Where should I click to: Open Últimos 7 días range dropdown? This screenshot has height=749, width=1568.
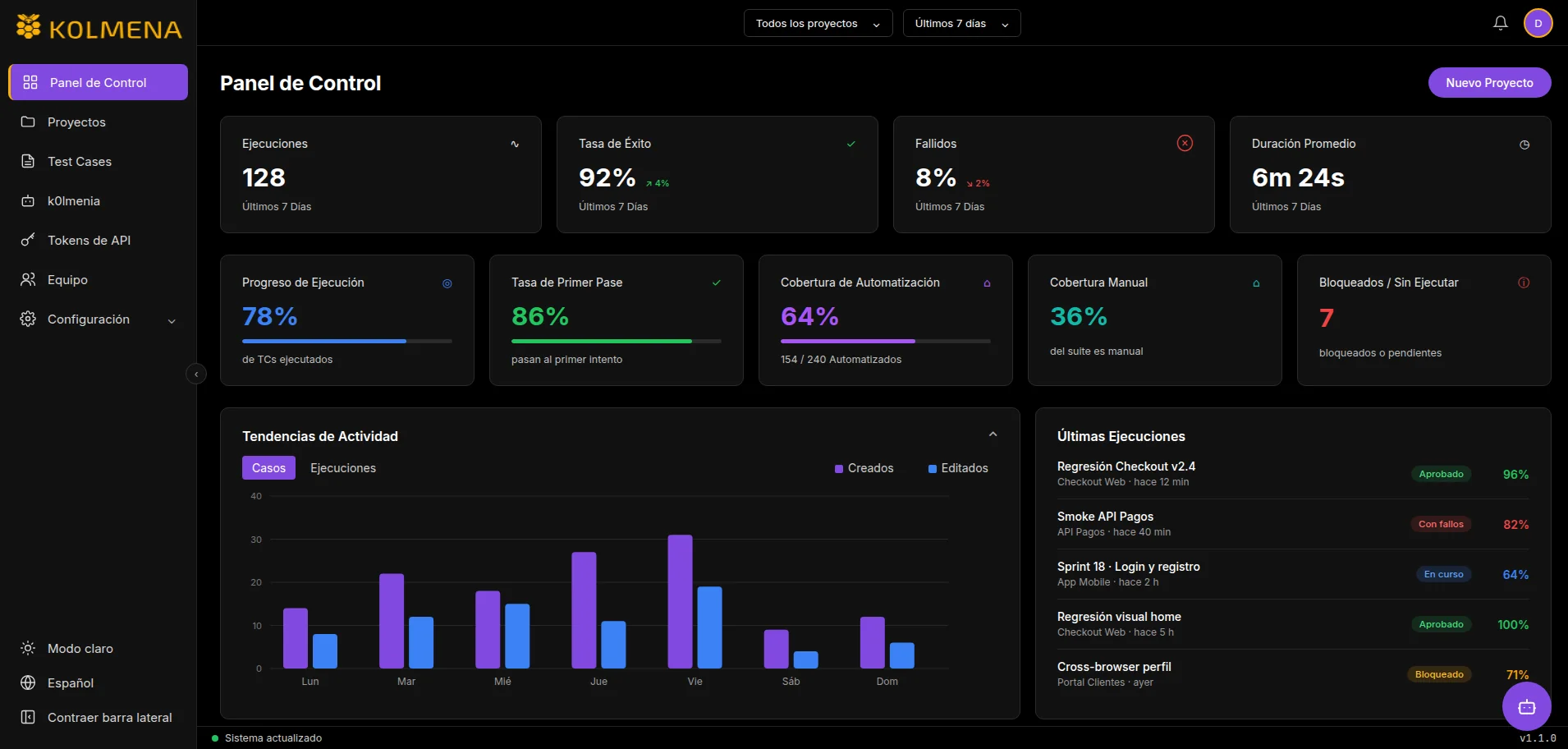(x=961, y=23)
